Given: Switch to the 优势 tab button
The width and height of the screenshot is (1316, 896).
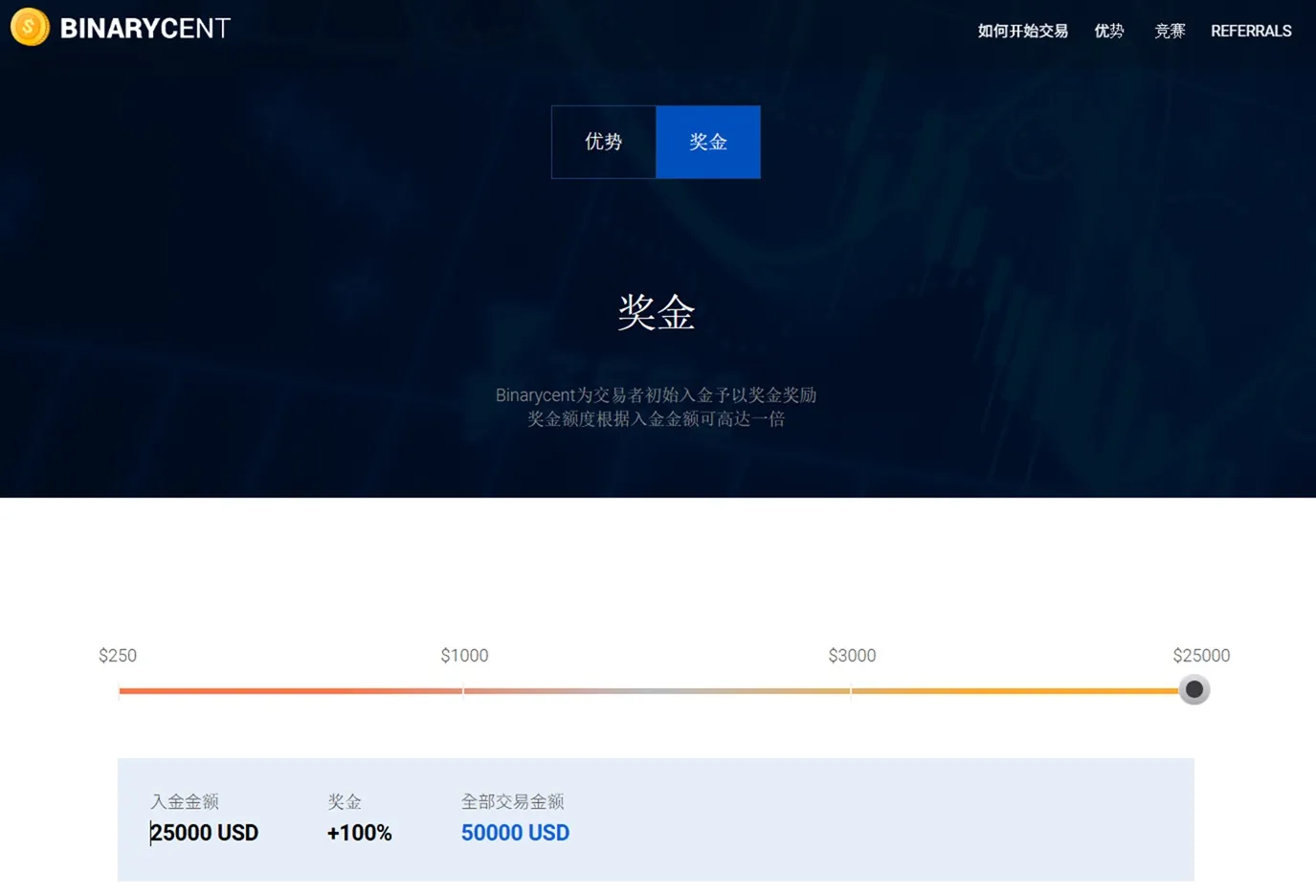Looking at the screenshot, I should pyautogui.click(x=604, y=142).
